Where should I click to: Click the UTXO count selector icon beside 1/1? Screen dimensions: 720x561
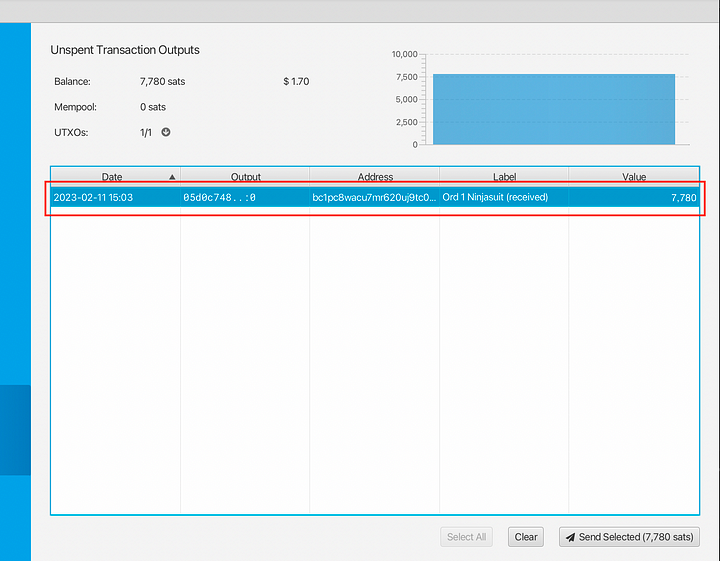click(x=166, y=132)
